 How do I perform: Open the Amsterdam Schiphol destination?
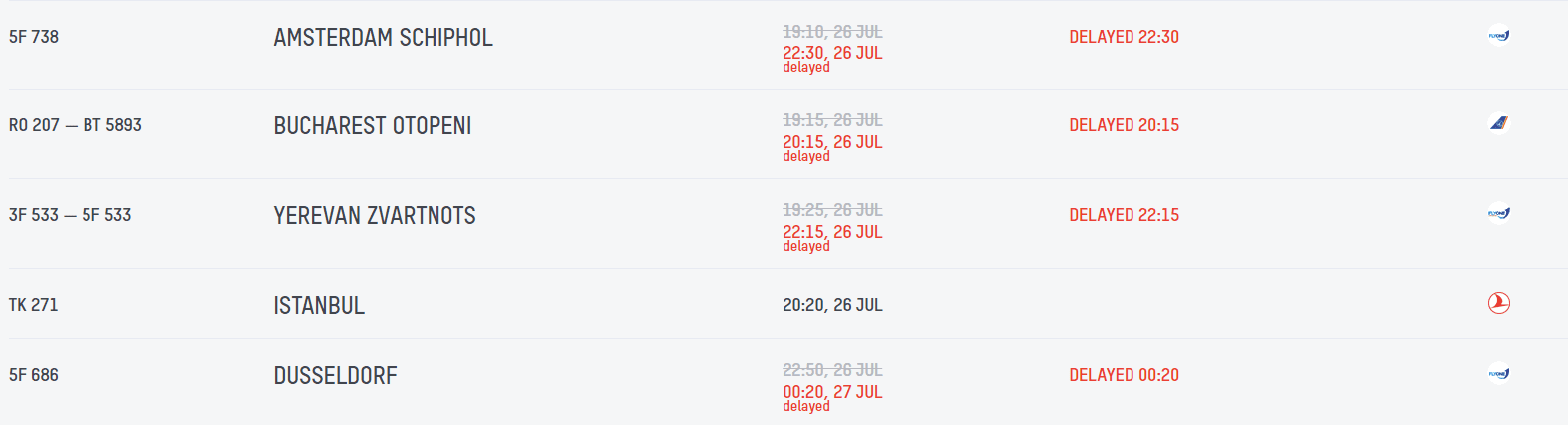click(x=383, y=38)
